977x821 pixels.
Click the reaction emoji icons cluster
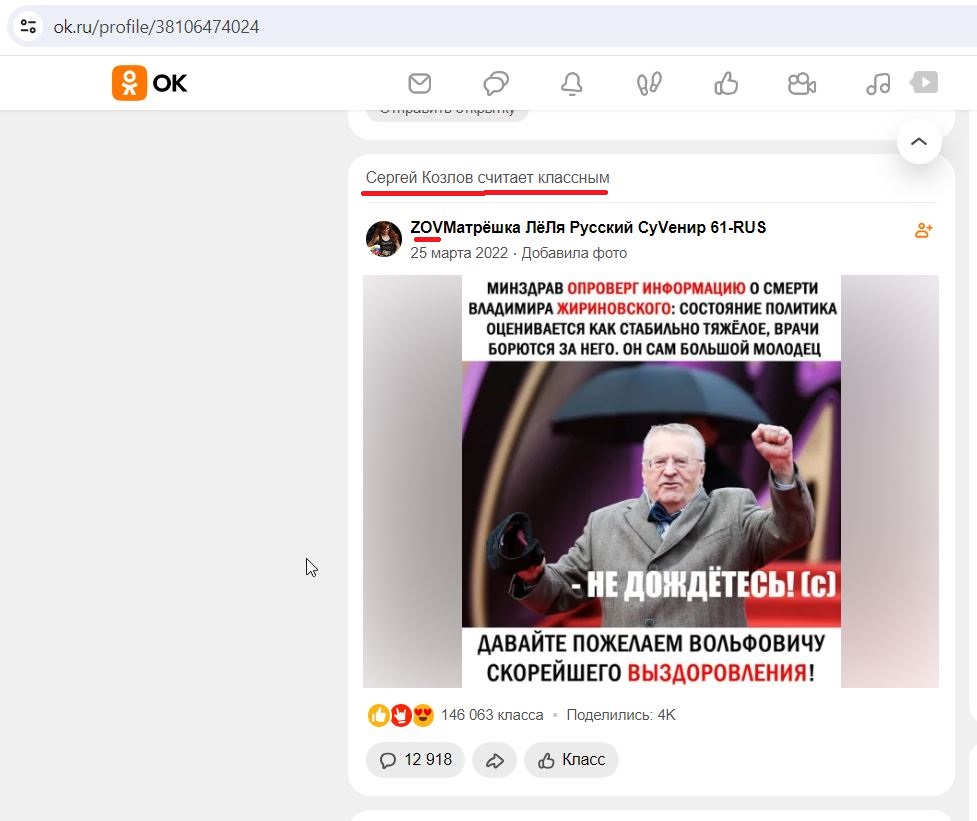pyautogui.click(x=401, y=715)
